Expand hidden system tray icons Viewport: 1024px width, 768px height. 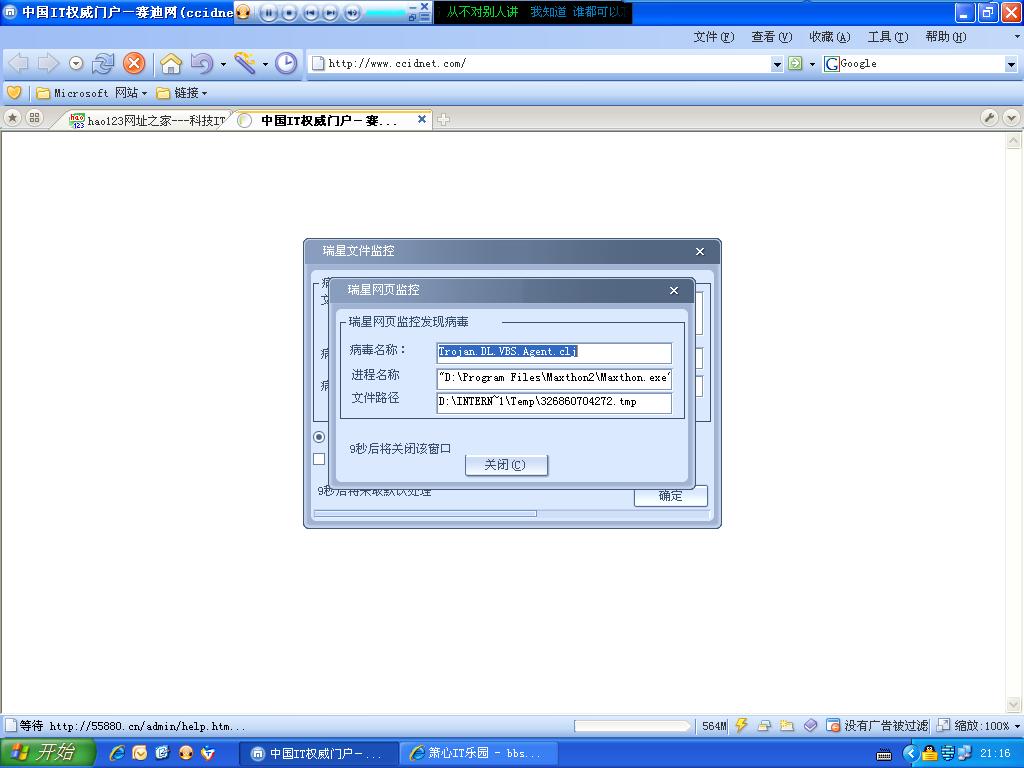(910, 754)
